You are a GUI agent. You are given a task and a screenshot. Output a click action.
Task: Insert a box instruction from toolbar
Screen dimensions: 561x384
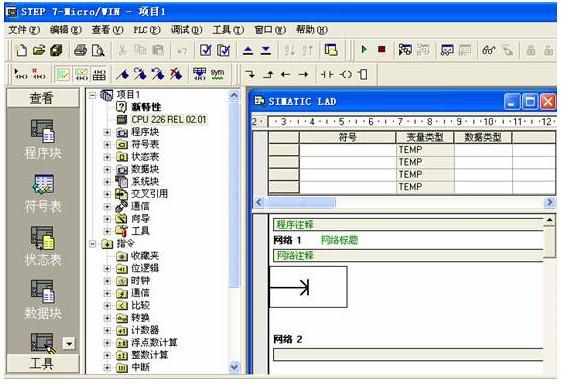tap(363, 74)
